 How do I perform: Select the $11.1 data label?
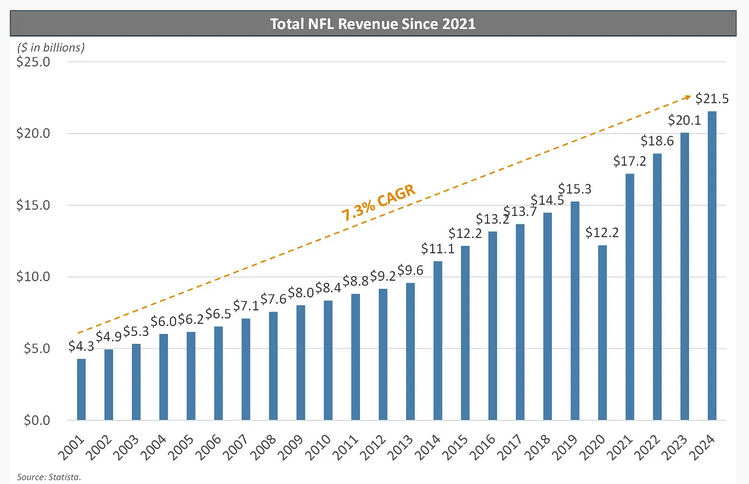pyautogui.click(x=438, y=248)
